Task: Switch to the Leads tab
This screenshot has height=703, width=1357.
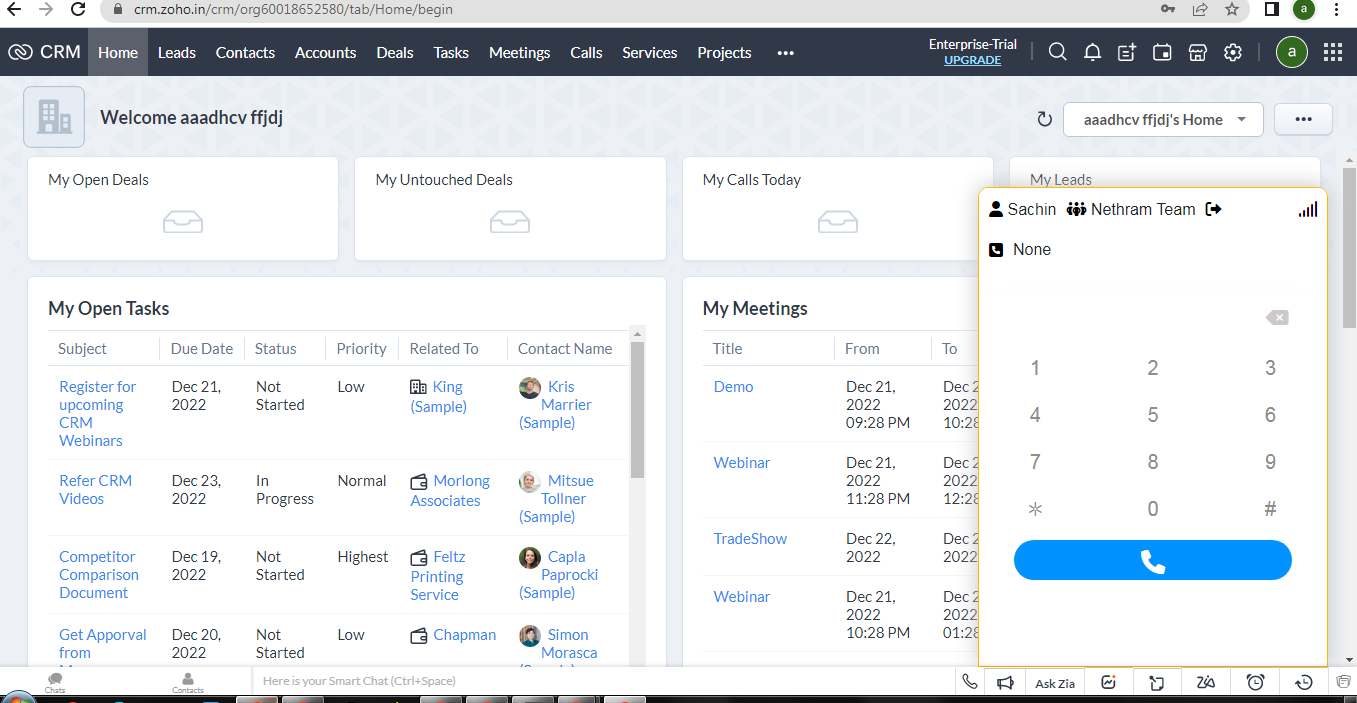Action: (177, 53)
